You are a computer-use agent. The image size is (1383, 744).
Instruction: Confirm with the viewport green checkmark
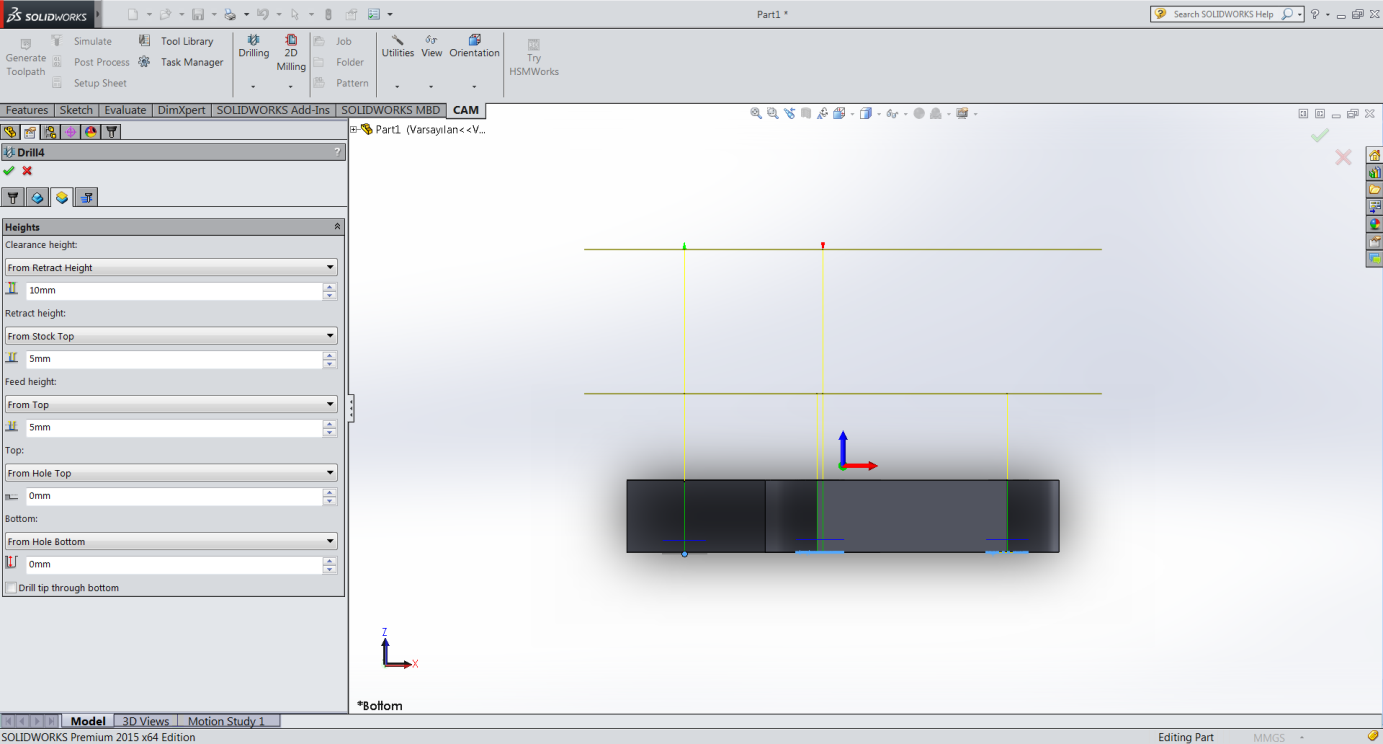[1320, 135]
